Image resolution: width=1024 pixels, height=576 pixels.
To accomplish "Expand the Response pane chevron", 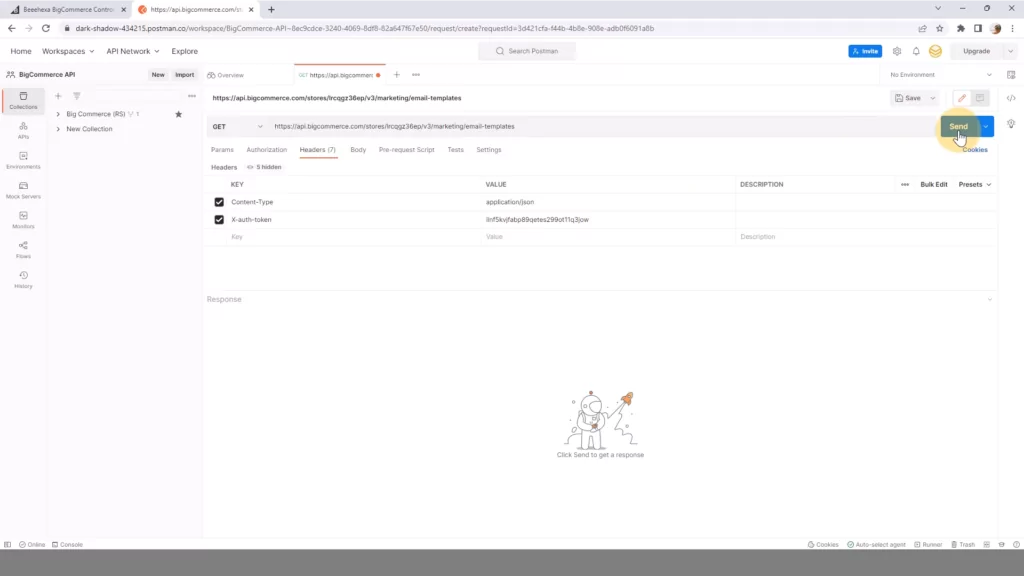I will 990,300.
